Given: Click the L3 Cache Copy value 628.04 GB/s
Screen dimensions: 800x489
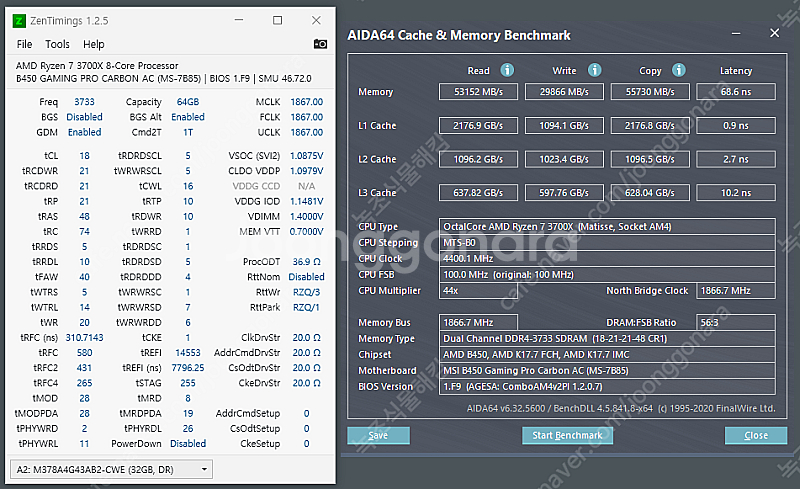Looking at the screenshot, I should pyautogui.click(x=650, y=193).
